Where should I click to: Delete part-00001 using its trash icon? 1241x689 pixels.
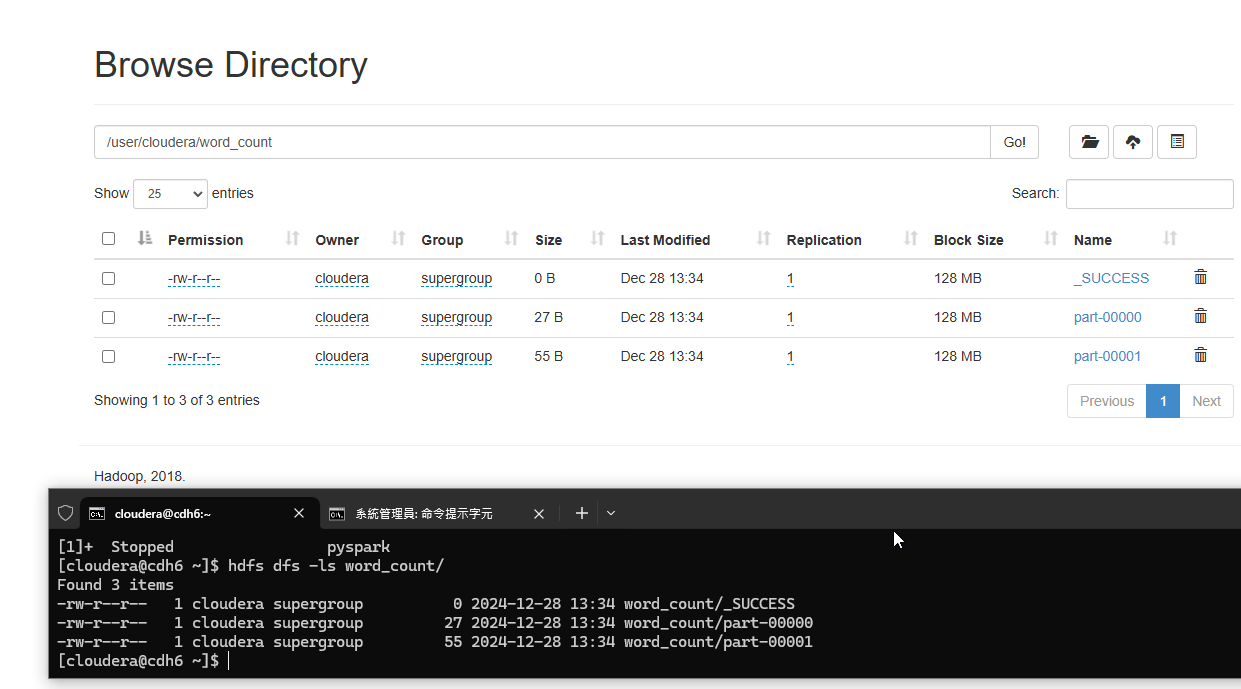pos(1201,355)
